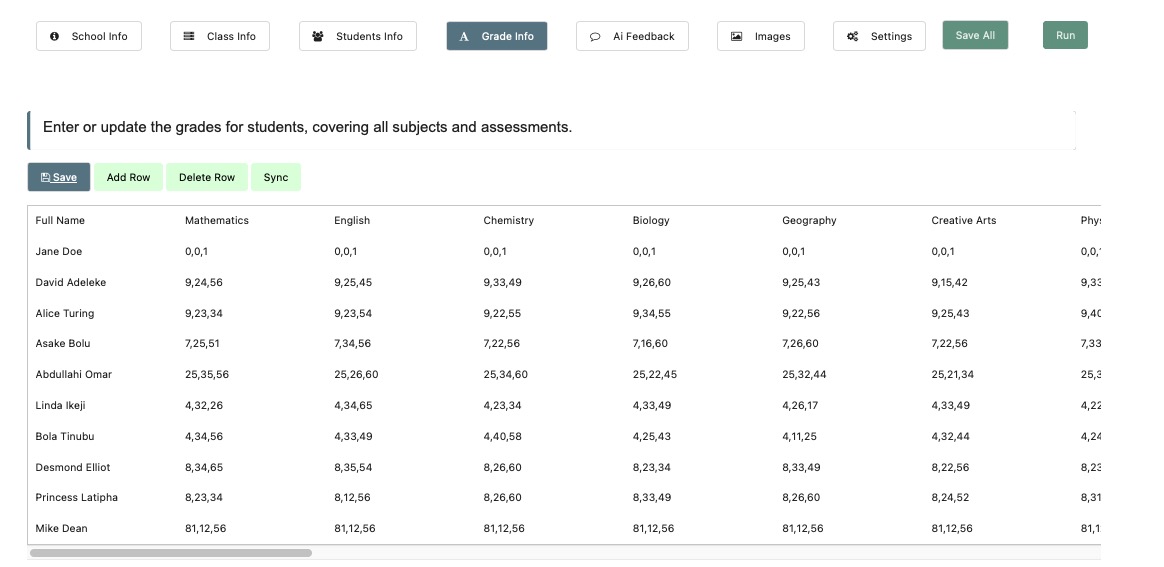
Task: Click the horizontal scrollbar under the table
Action: coord(170,552)
